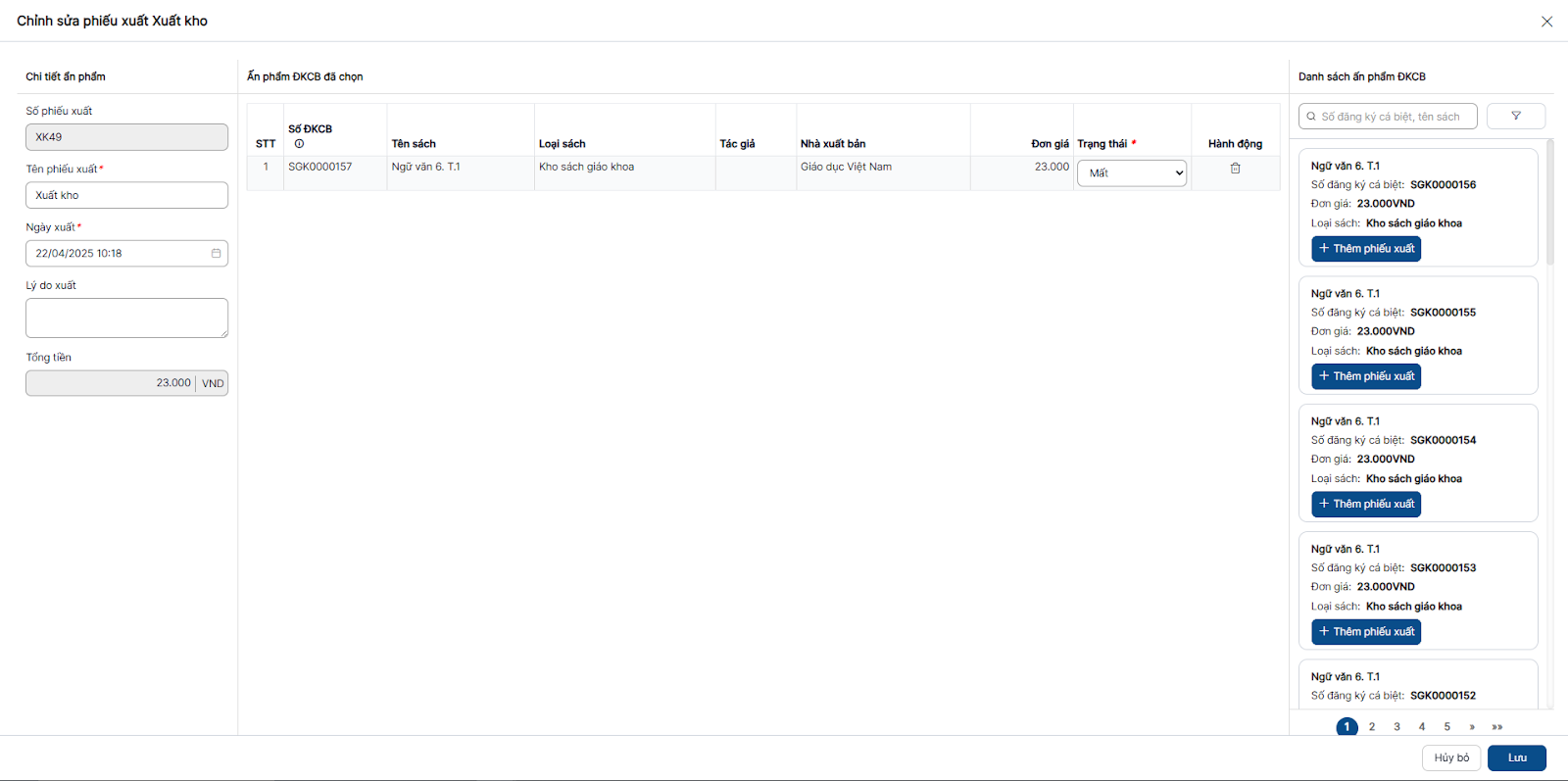
Task: Go to next page using the single arrow
Action: click(1472, 727)
